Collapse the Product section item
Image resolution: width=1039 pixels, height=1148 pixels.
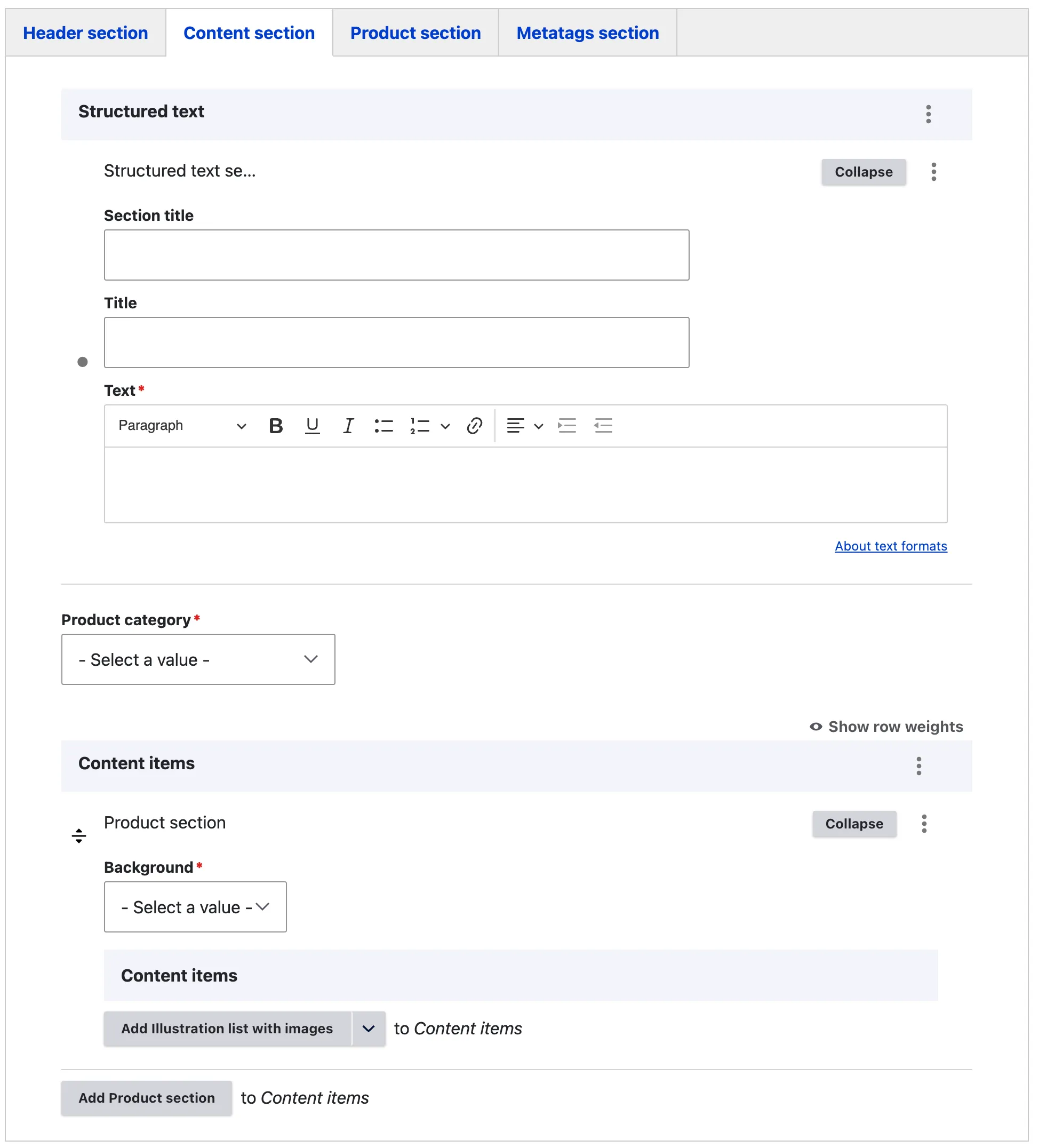[854, 824]
